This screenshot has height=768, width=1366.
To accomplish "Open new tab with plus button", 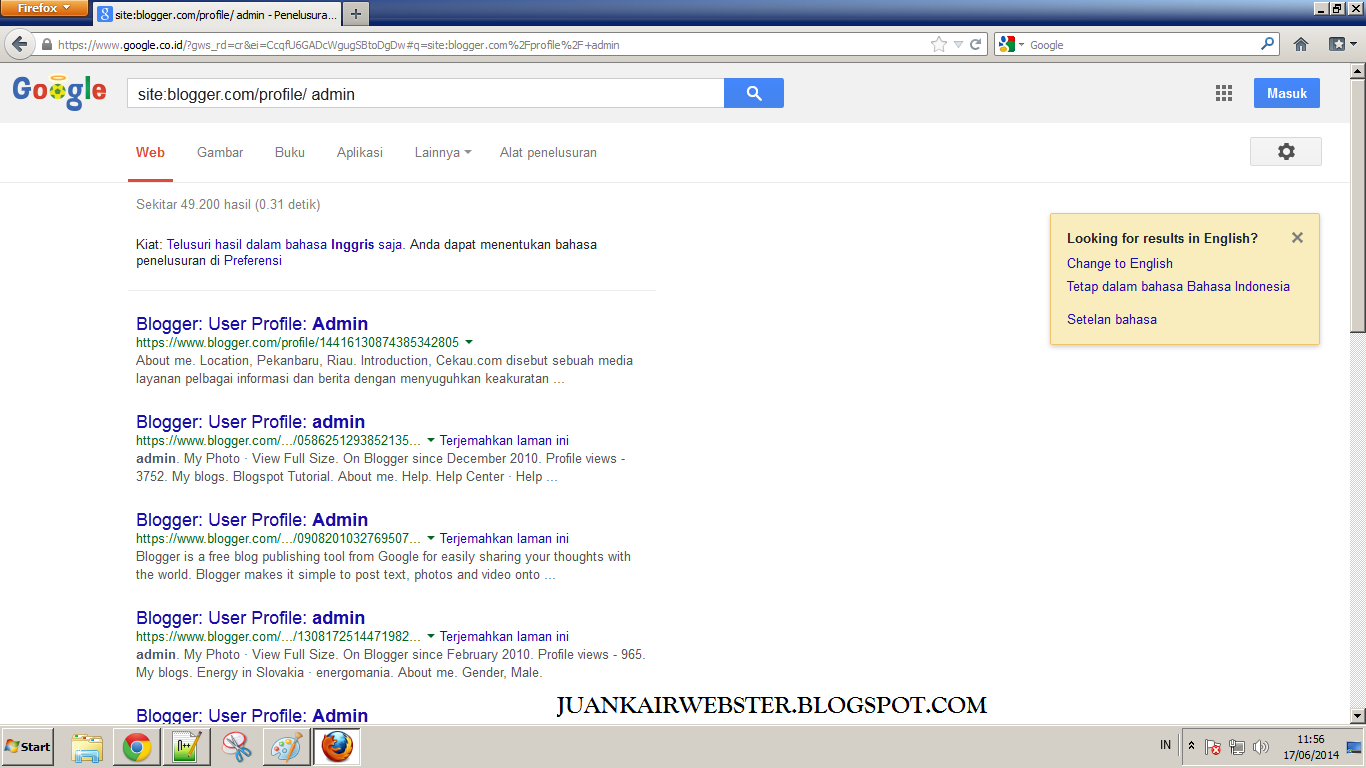I will (355, 14).
